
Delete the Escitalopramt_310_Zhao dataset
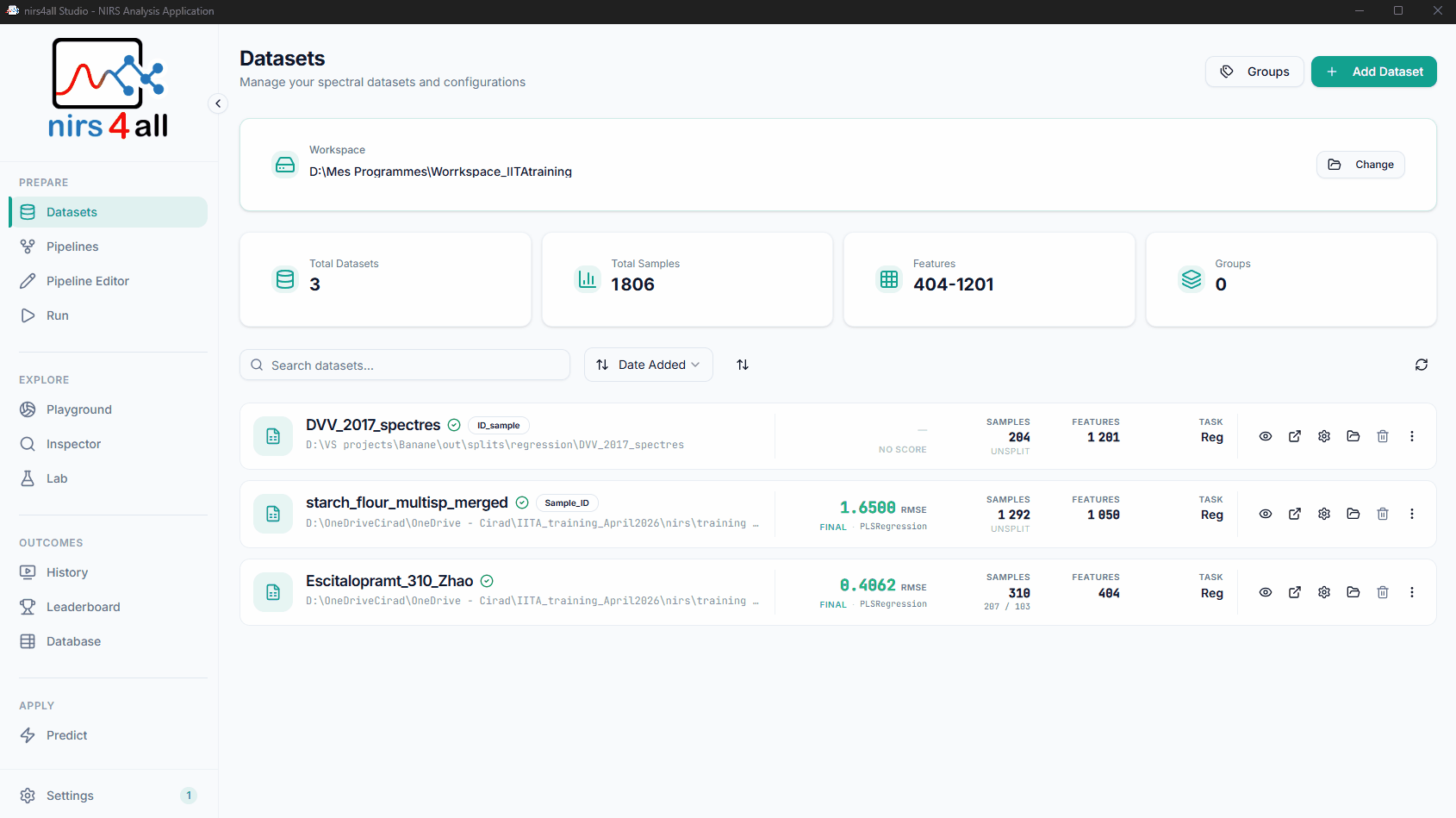point(1383,592)
